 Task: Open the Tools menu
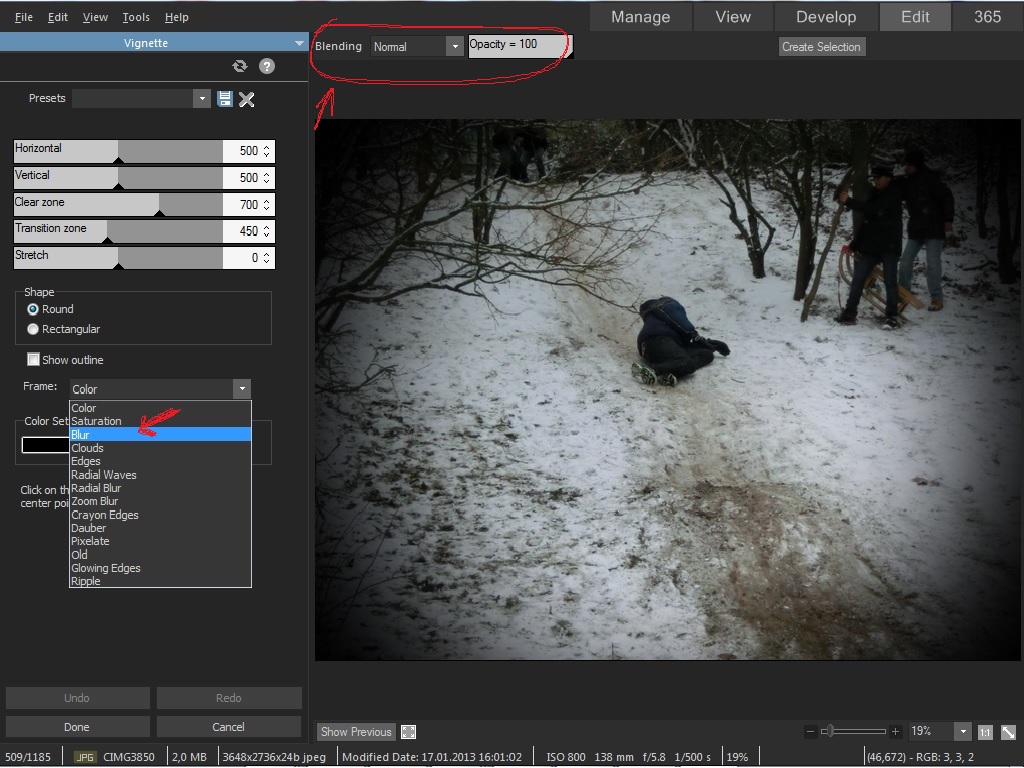coord(135,17)
